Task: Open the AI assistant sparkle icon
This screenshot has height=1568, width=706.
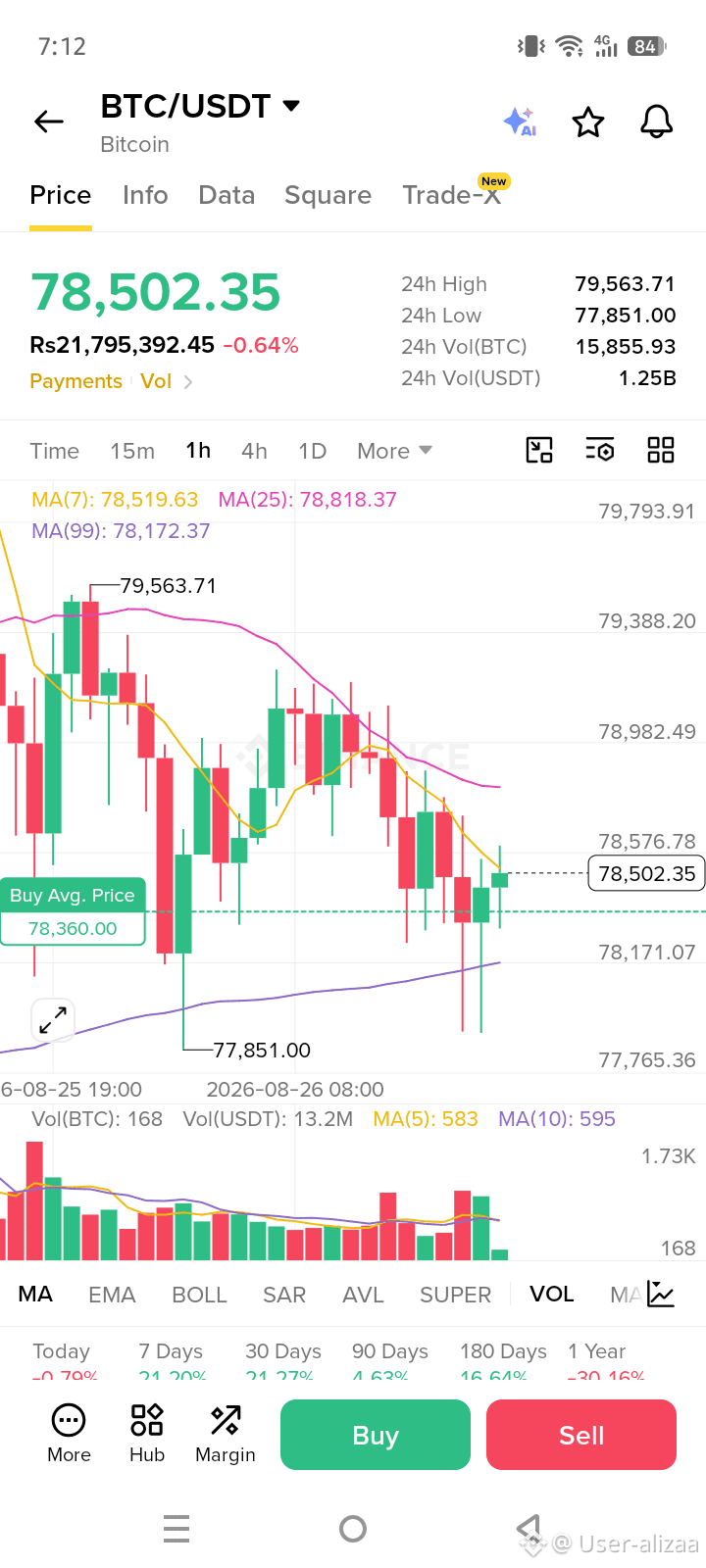Action: (520, 122)
